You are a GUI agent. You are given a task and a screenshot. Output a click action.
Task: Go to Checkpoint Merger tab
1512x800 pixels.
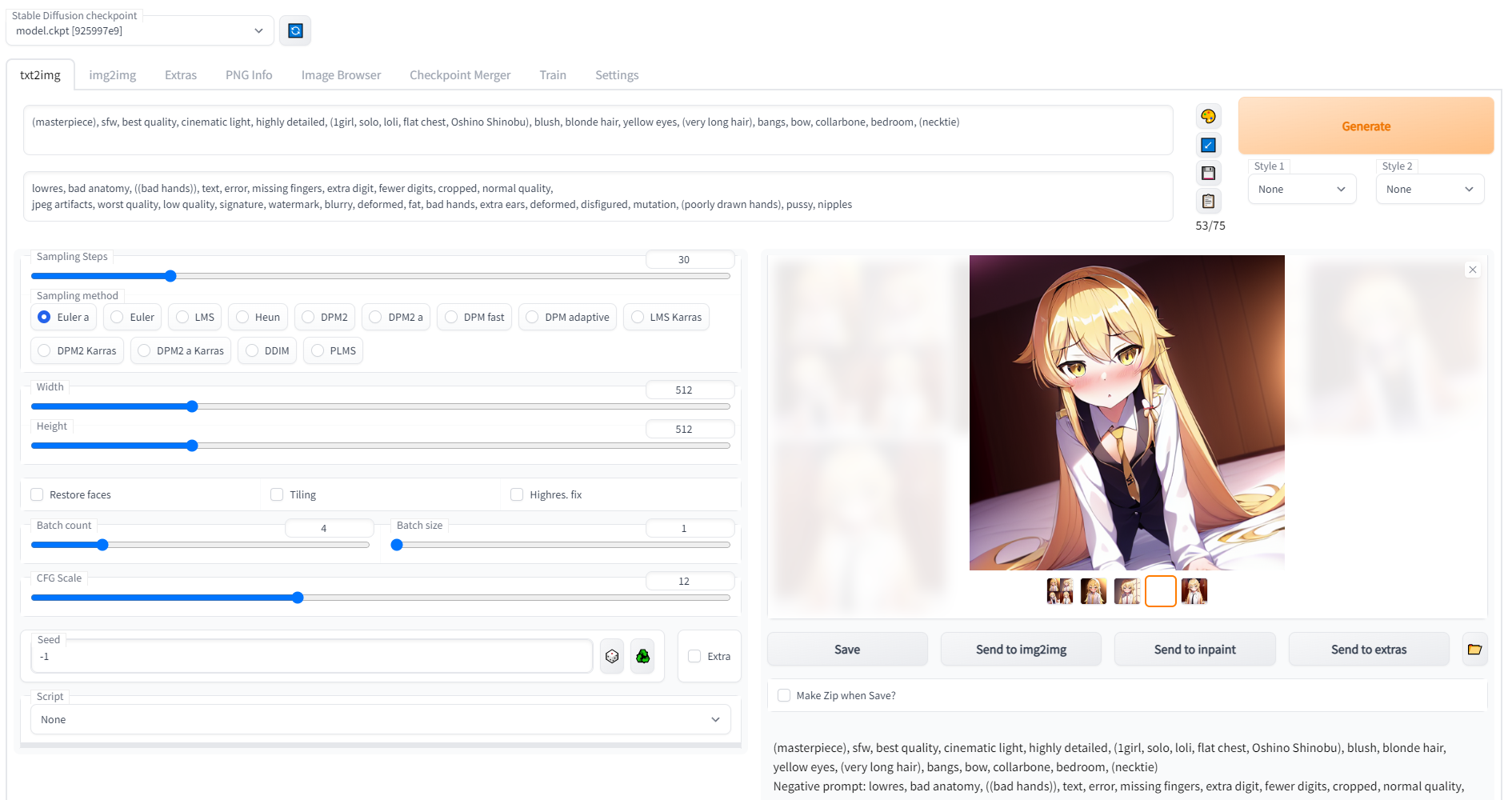tap(460, 74)
